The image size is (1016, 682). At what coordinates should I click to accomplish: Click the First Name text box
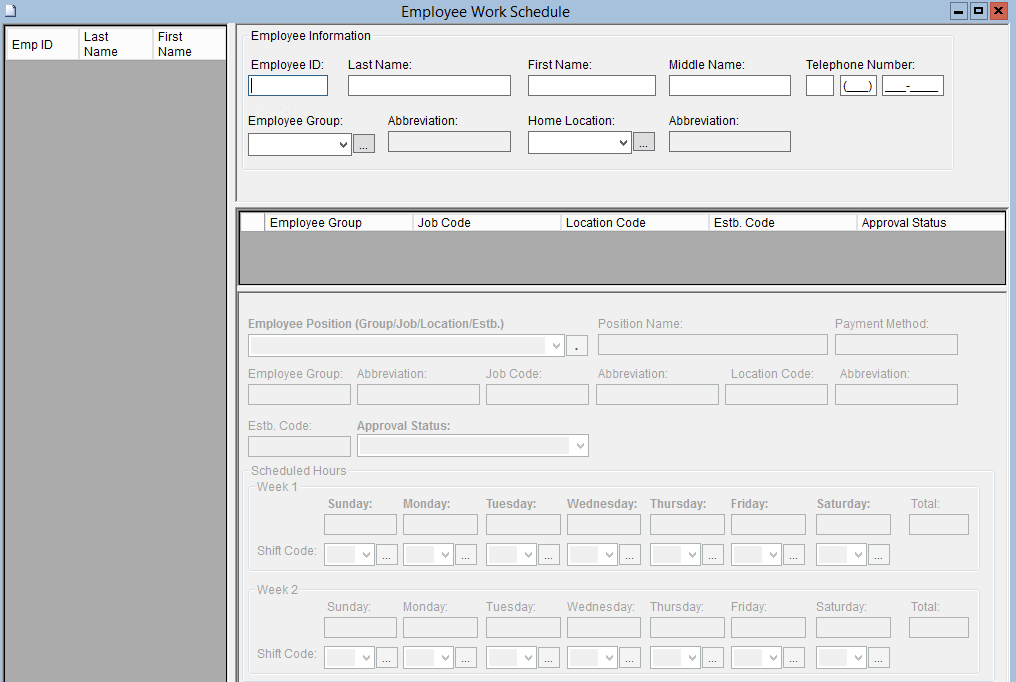(x=591, y=86)
